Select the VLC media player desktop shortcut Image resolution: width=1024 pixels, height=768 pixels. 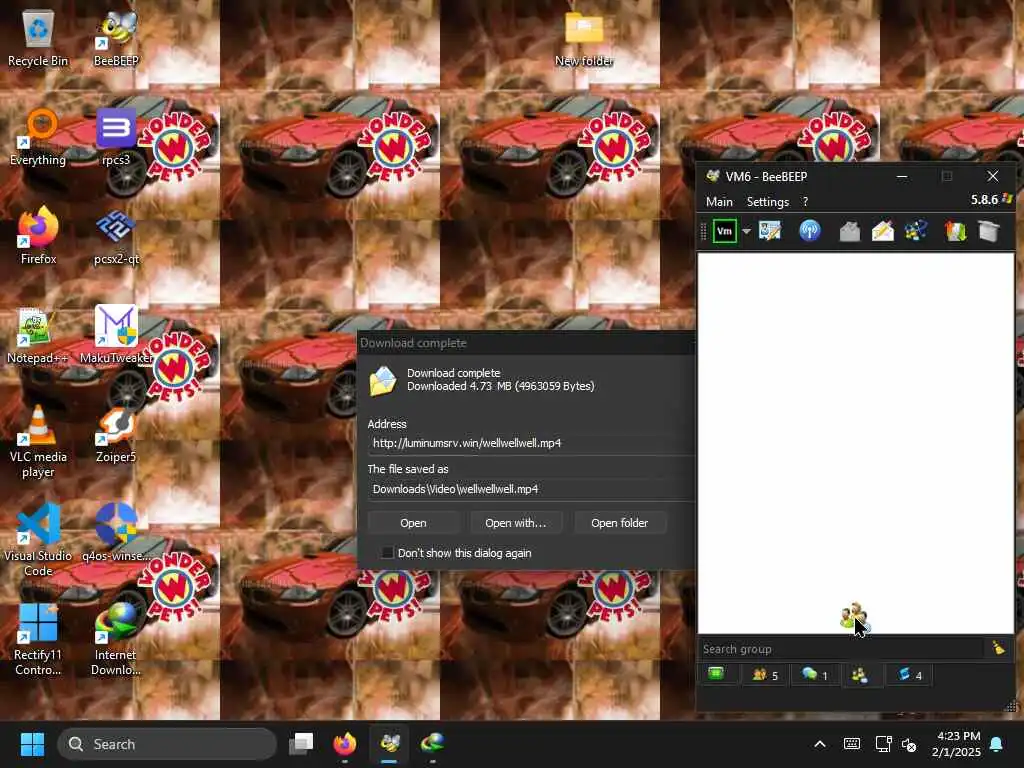[38, 441]
